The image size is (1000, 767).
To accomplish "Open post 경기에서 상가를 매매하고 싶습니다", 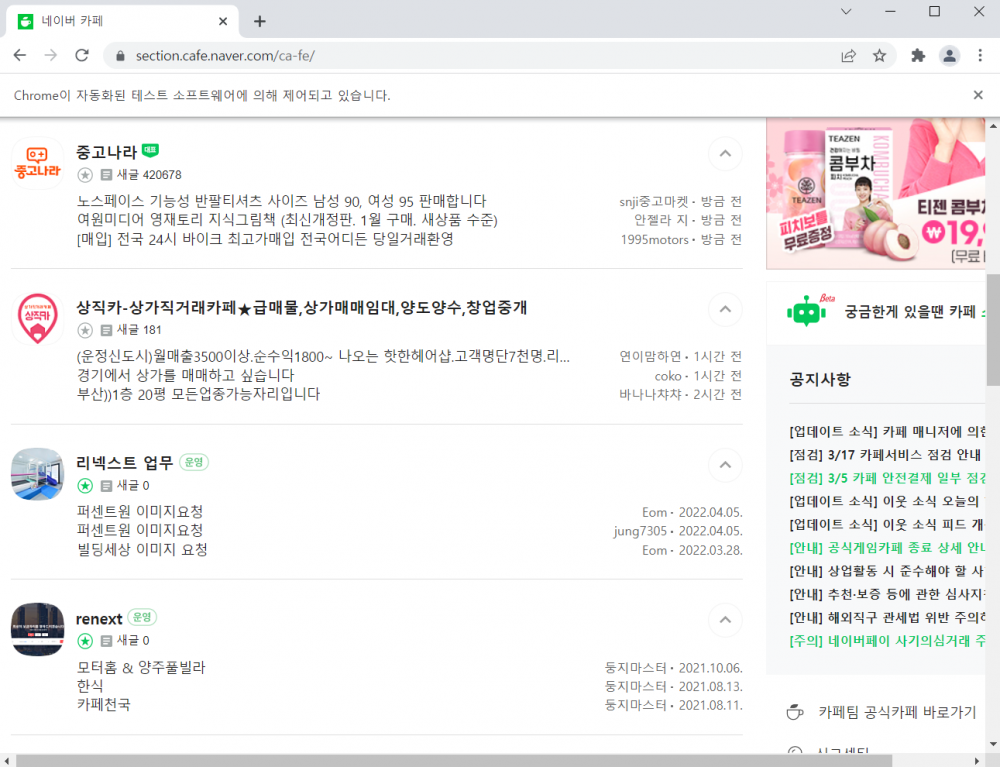I will pos(186,376).
